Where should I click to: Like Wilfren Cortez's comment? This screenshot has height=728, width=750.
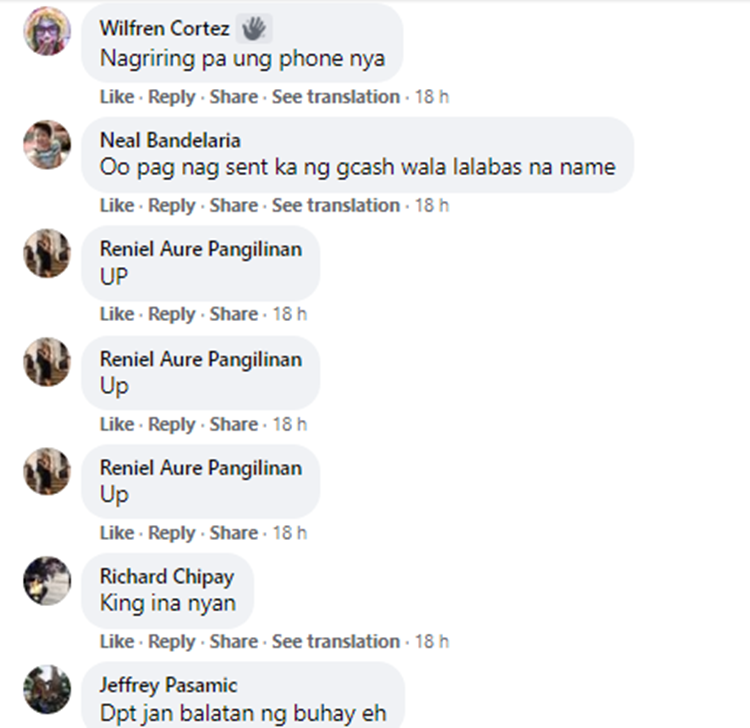tap(117, 97)
